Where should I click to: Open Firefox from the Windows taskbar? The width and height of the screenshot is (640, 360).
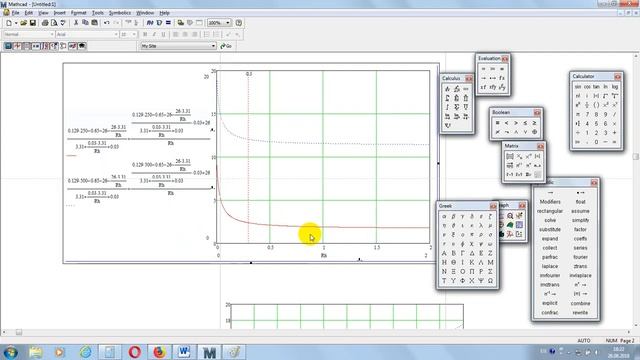pyautogui.click(x=159, y=351)
